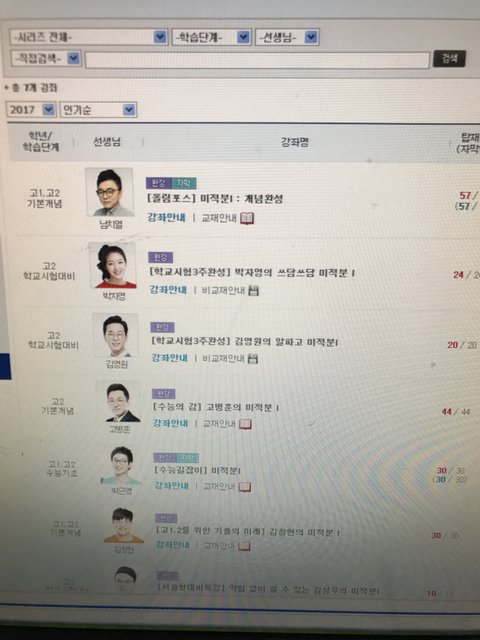The height and width of the screenshot is (640, 480).
Task: Open textbook book icon for 올림포스 미적분
Action: coord(247,218)
